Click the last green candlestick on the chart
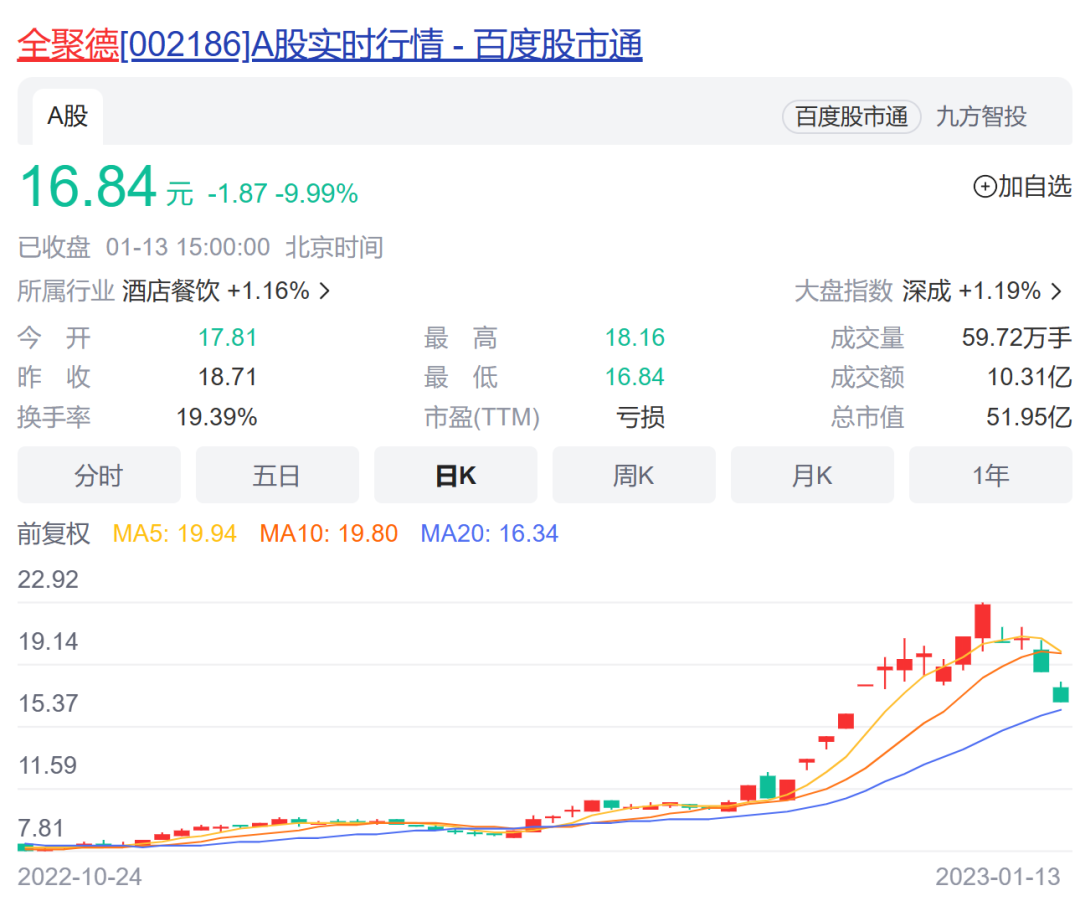 (x=1061, y=693)
